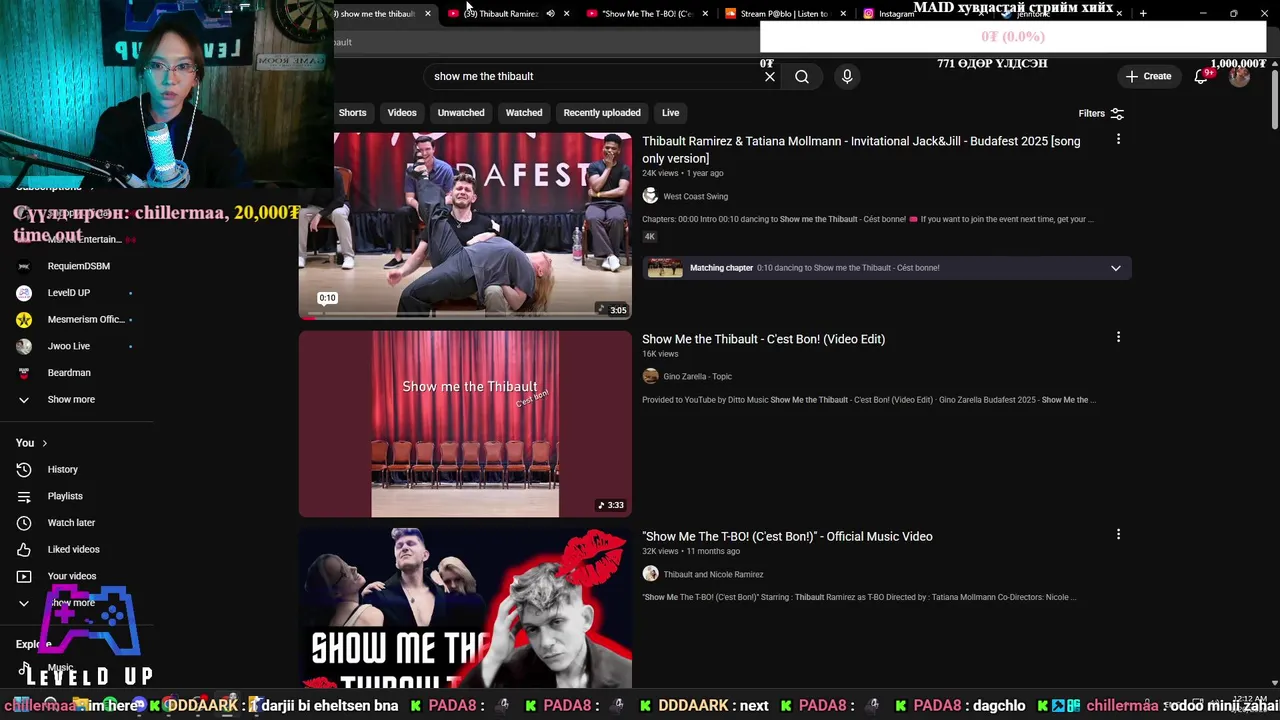Click West Coast Swing channel avatar

pos(650,196)
